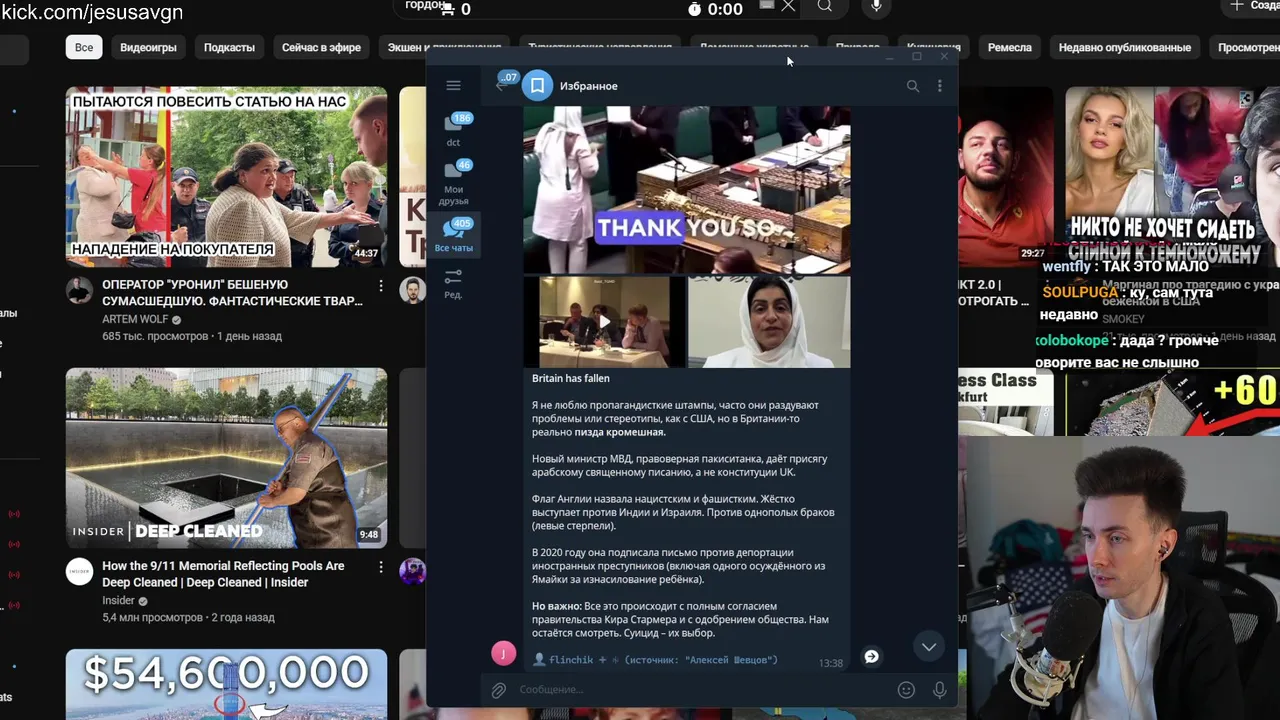
Task: Open options menu for ОПЕРАТОР УРОНИЛ video
Action: coord(380,286)
